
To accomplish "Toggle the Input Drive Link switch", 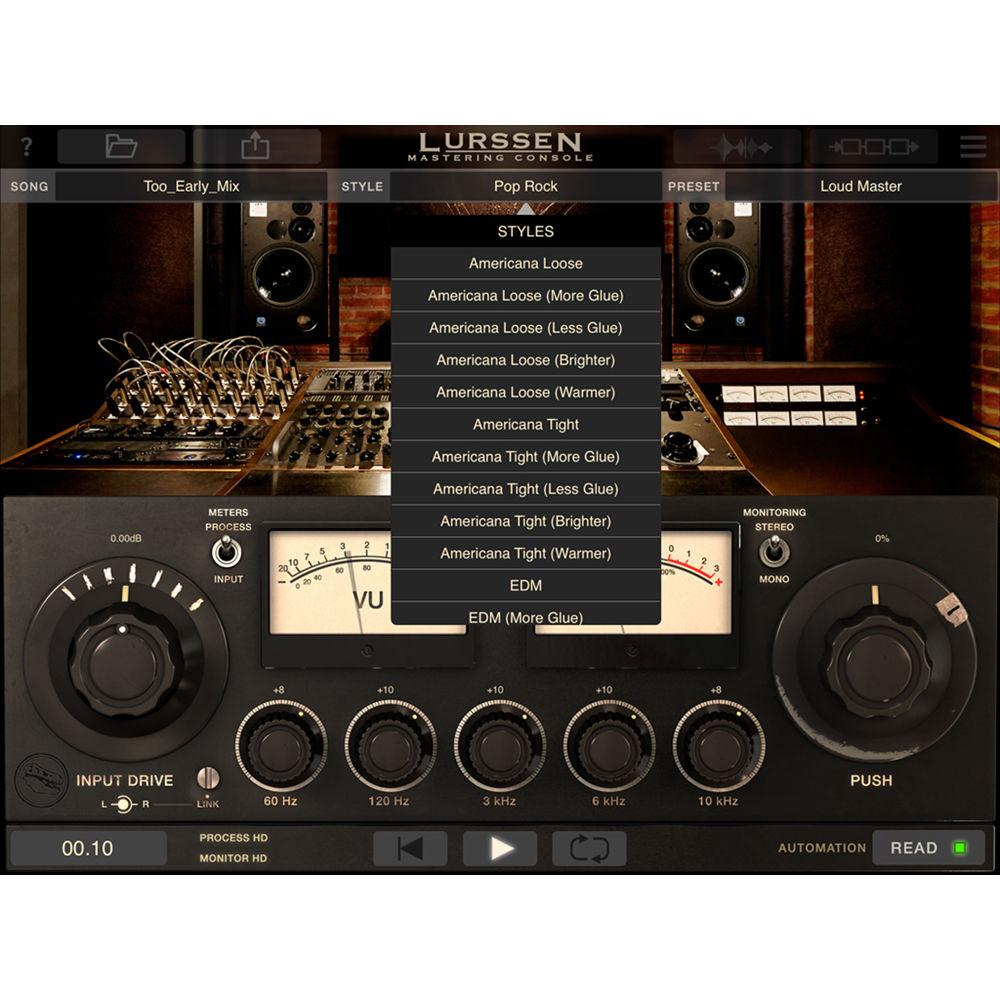I will [208, 778].
